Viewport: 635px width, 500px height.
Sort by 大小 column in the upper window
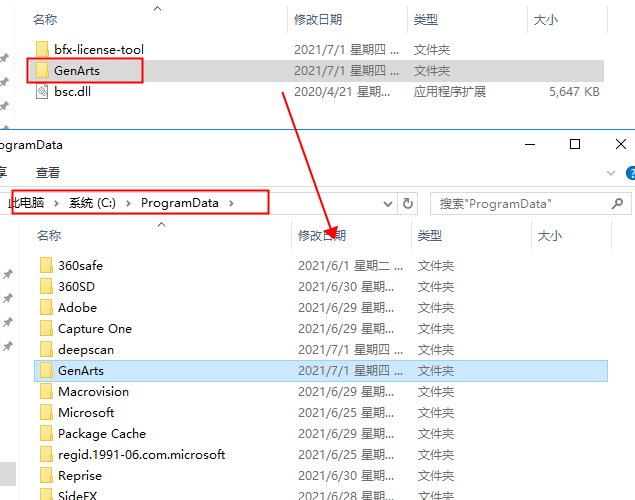pyautogui.click(x=546, y=19)
